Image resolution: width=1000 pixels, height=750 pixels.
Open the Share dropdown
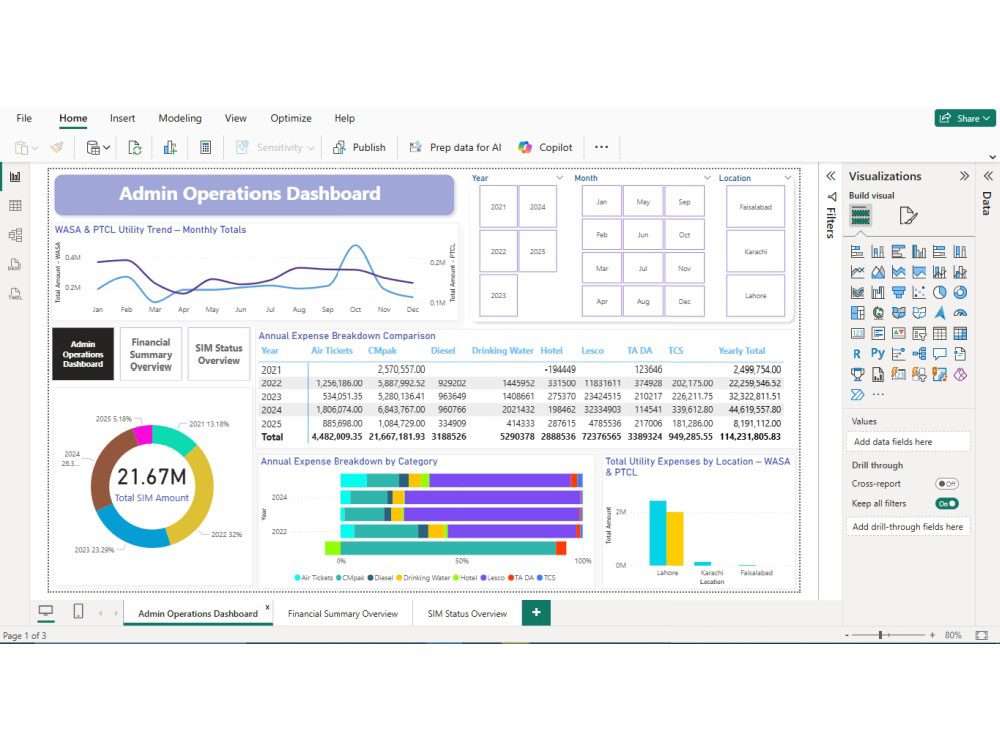[965, 118]
